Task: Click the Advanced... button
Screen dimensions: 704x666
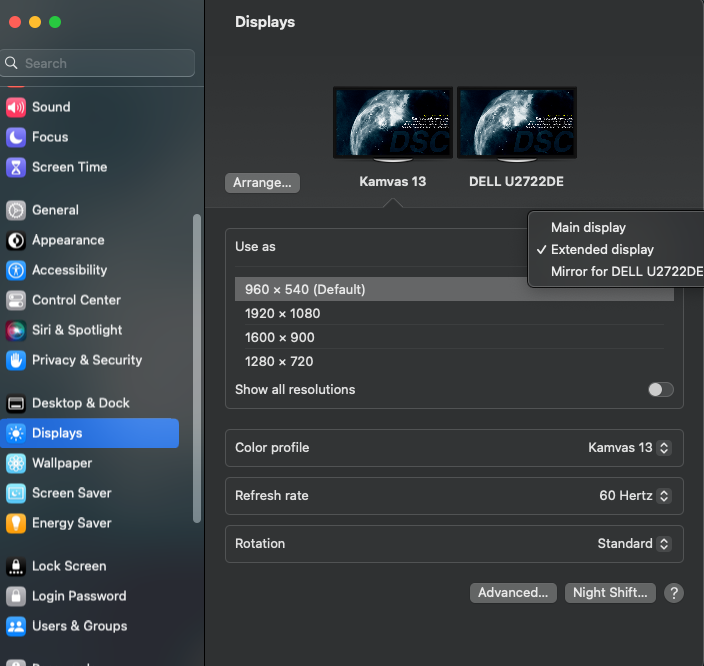Action: tap(513, 593)
